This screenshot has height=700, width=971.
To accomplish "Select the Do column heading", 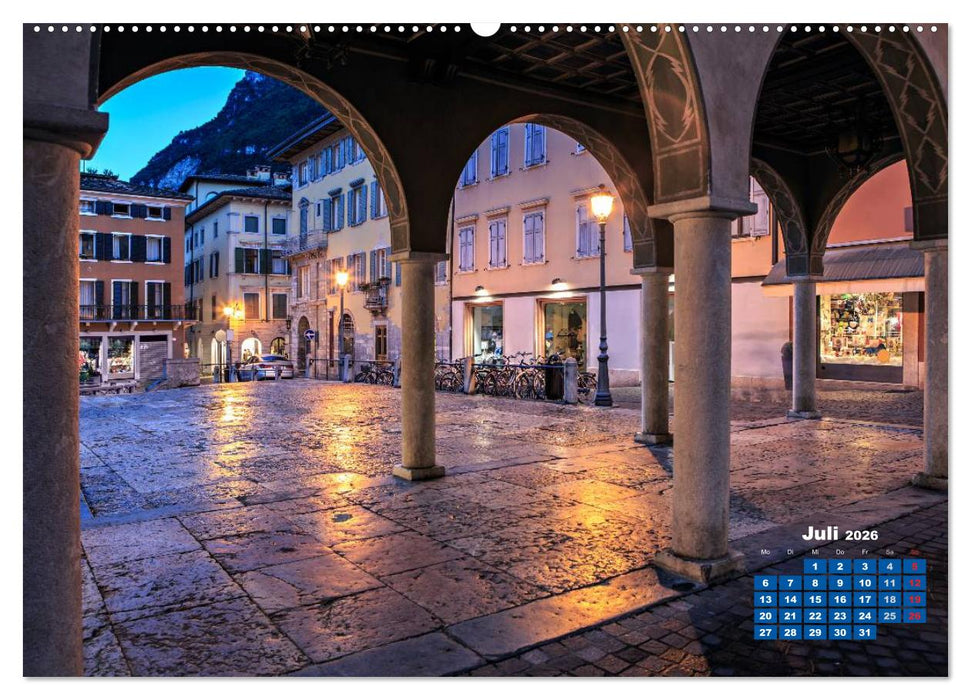I will 839,551.
